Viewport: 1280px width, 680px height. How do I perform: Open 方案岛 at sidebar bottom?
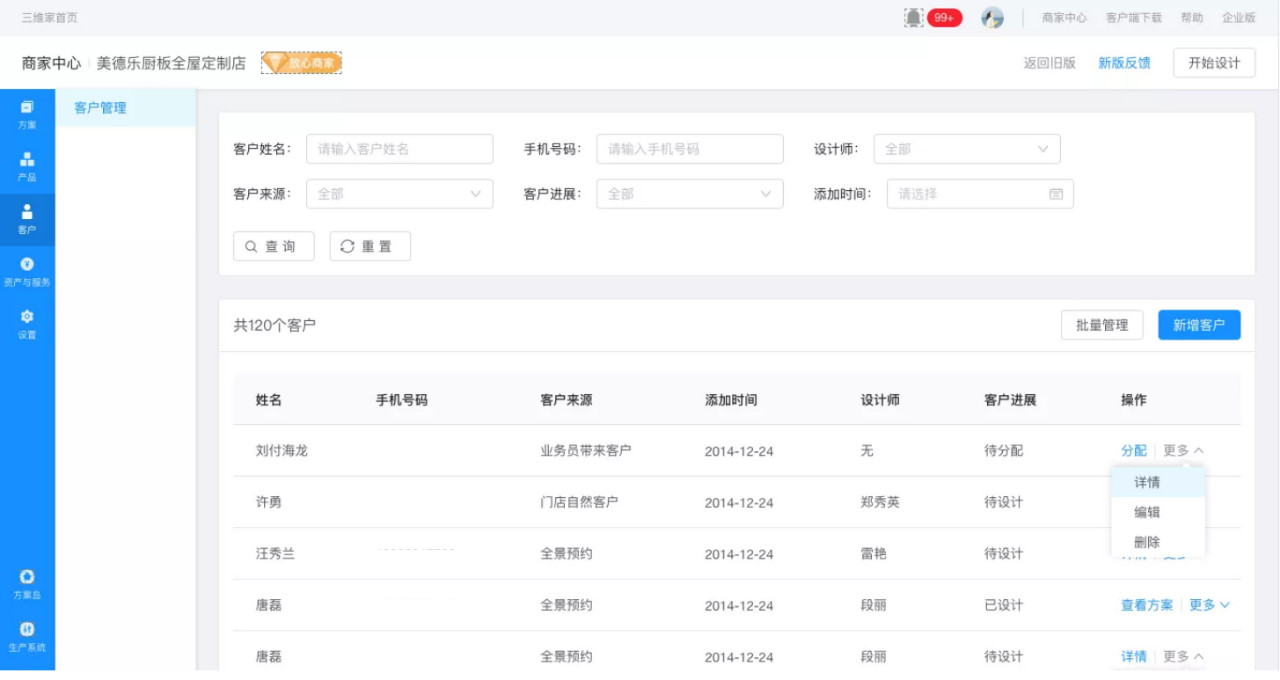pyautogui.click(x=27, y=584)
